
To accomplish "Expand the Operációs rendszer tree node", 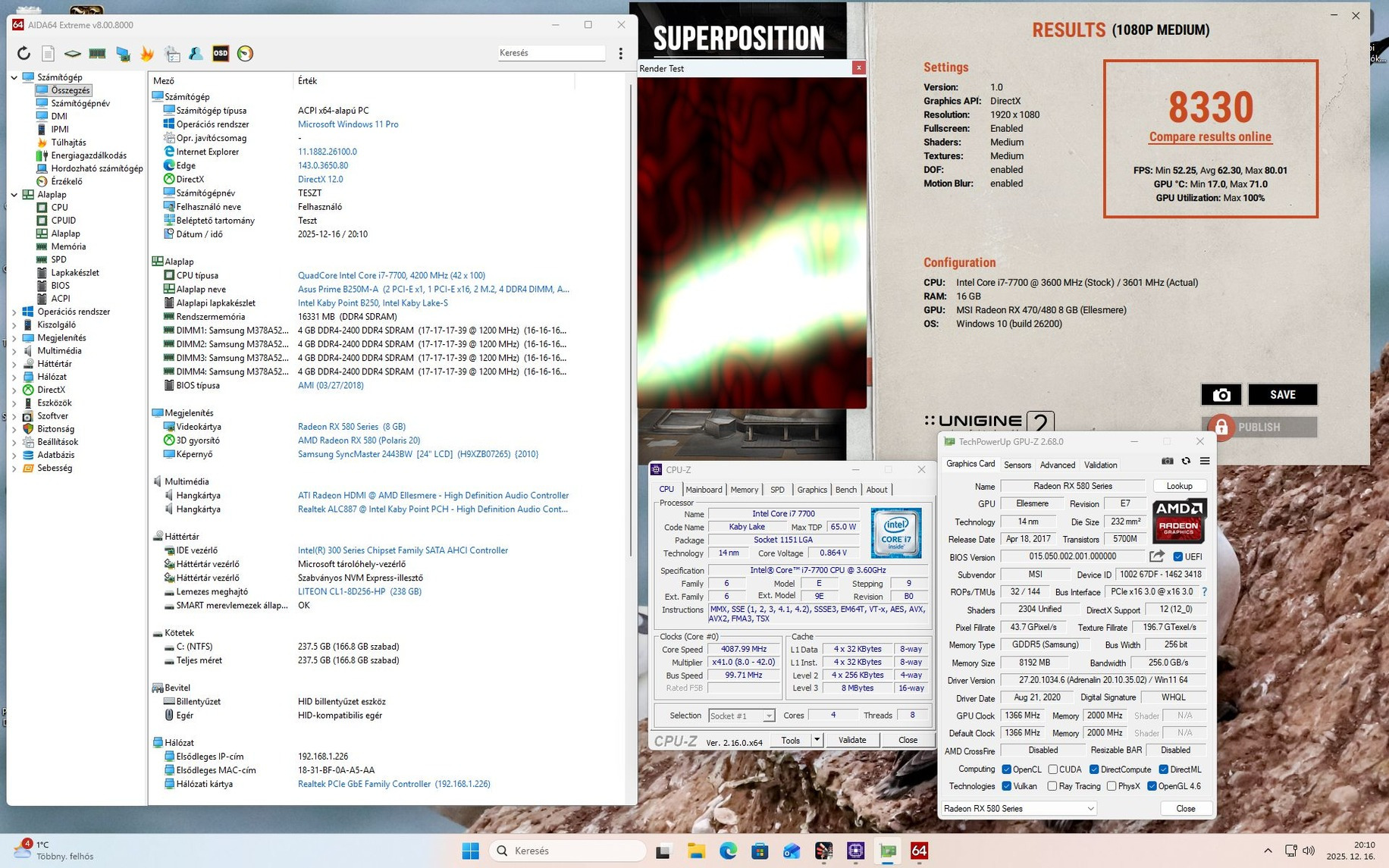I will tap(14, 312).
